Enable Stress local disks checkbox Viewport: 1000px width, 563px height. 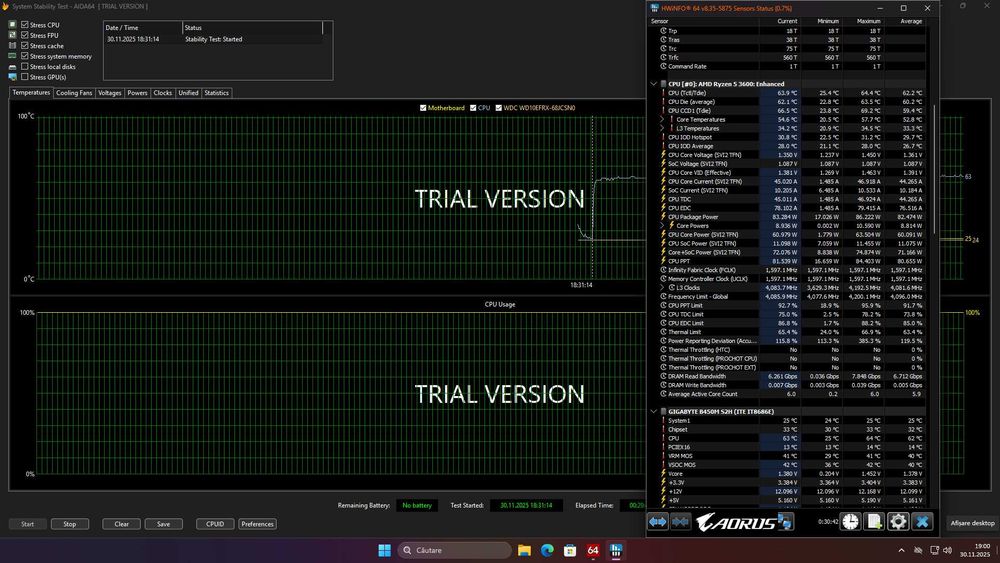coord(25,66)
